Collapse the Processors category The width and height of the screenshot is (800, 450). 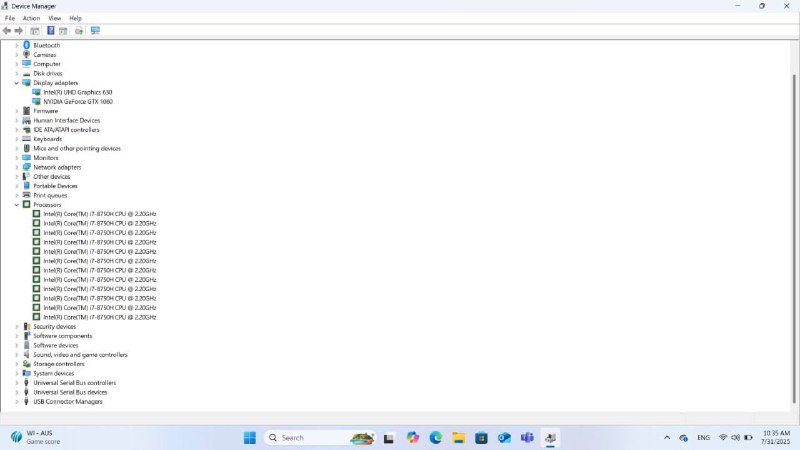pos(16,205)
